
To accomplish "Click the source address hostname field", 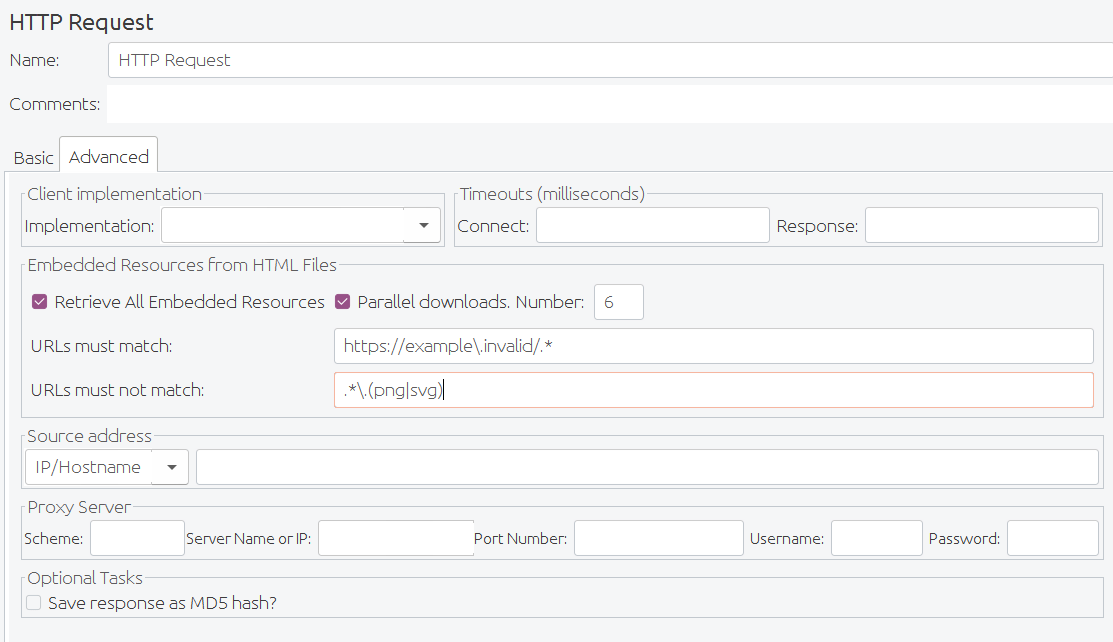I will [650, 466].
